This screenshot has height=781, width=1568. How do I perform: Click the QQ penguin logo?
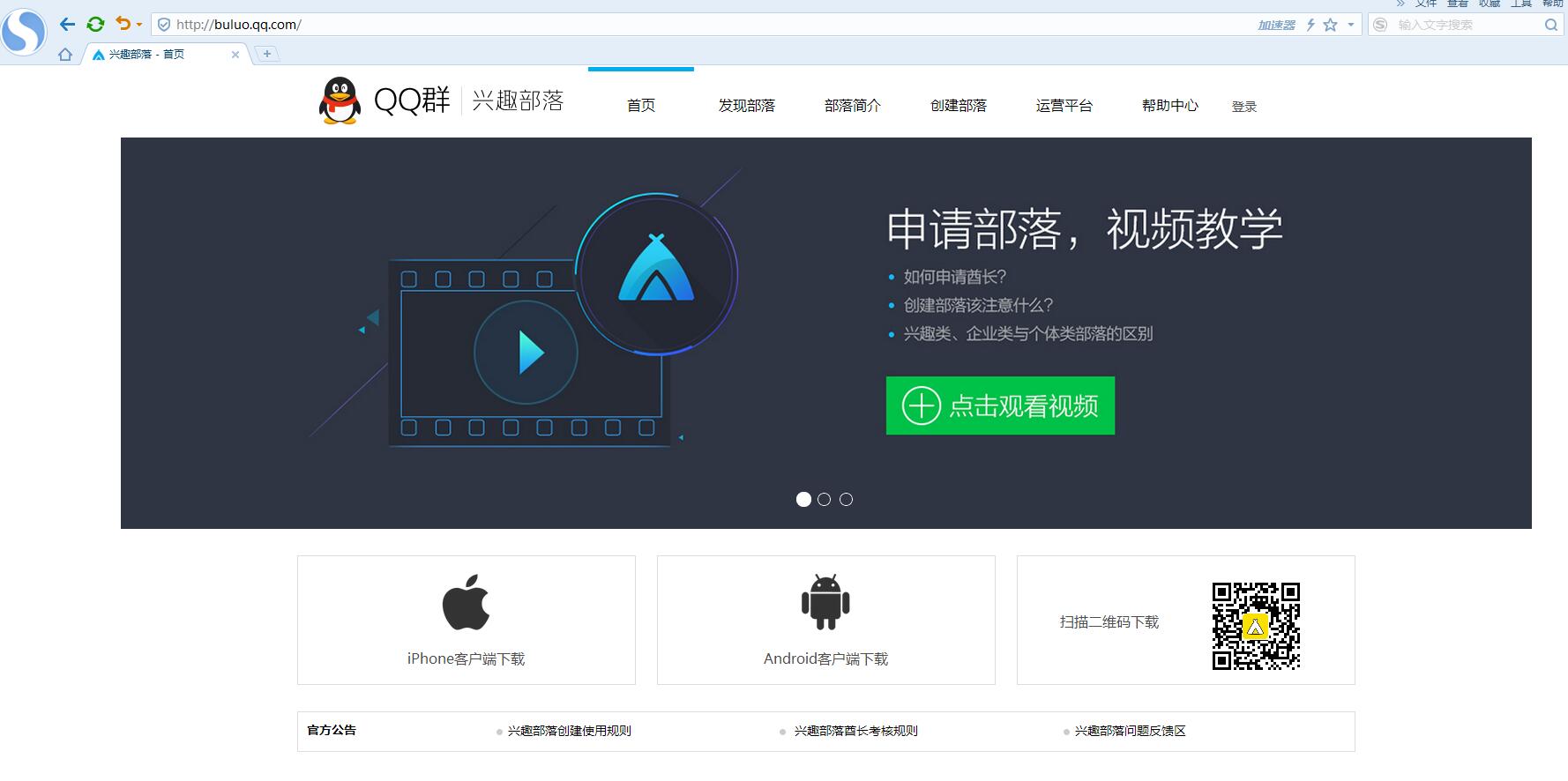pyautogui.click(x=340, y=100)
